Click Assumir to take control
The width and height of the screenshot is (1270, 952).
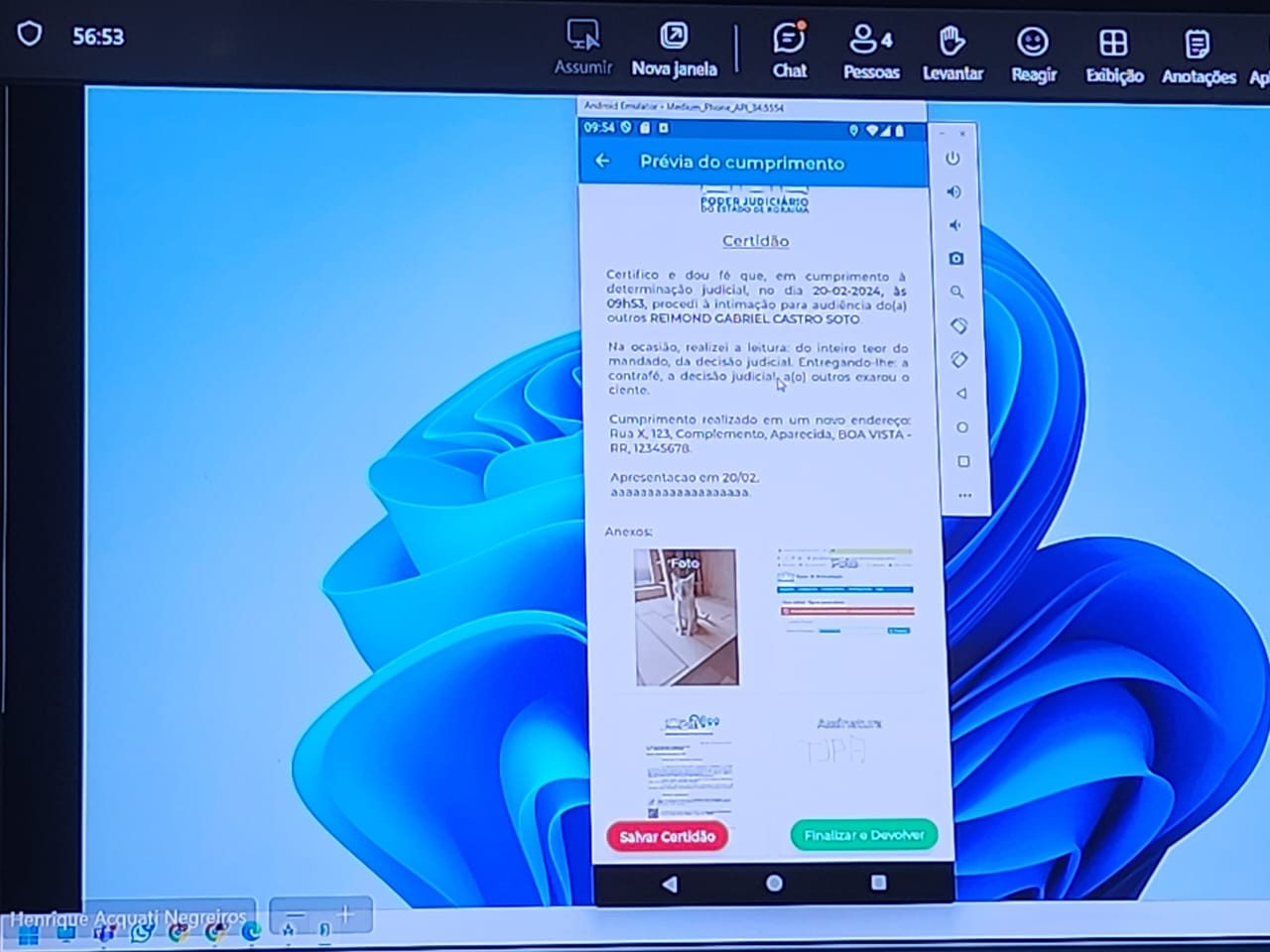point(582,47)
